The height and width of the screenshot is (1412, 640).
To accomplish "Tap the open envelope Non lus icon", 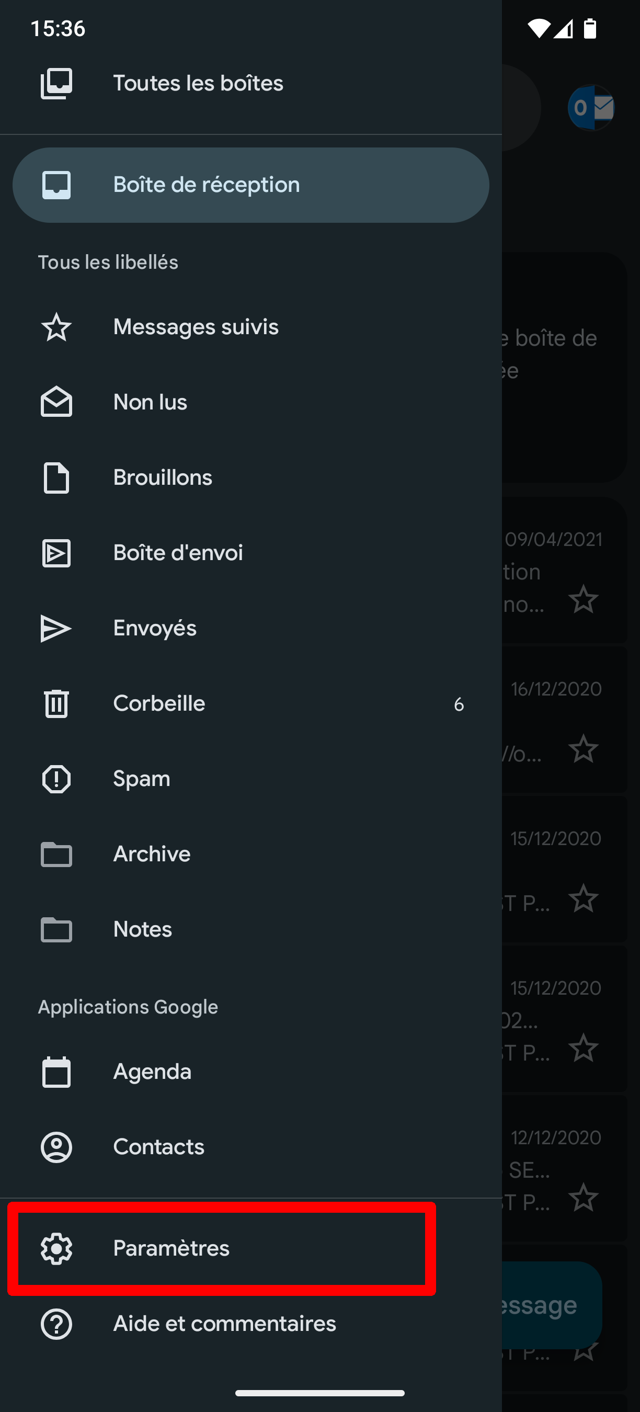I will [x=56, y=402].
